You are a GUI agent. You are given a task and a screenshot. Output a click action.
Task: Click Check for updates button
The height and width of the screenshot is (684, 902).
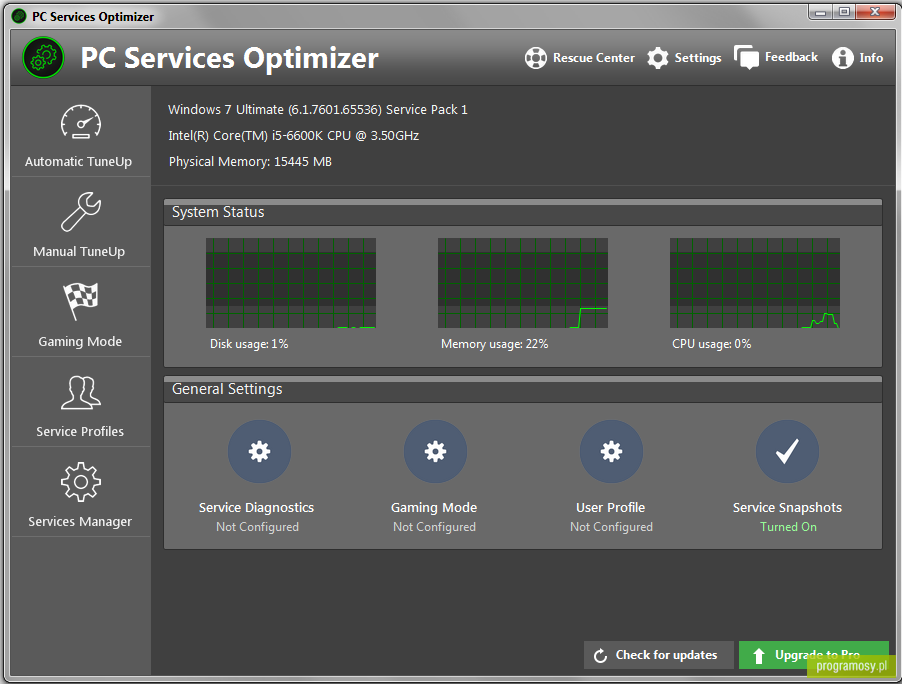[659, 655]
